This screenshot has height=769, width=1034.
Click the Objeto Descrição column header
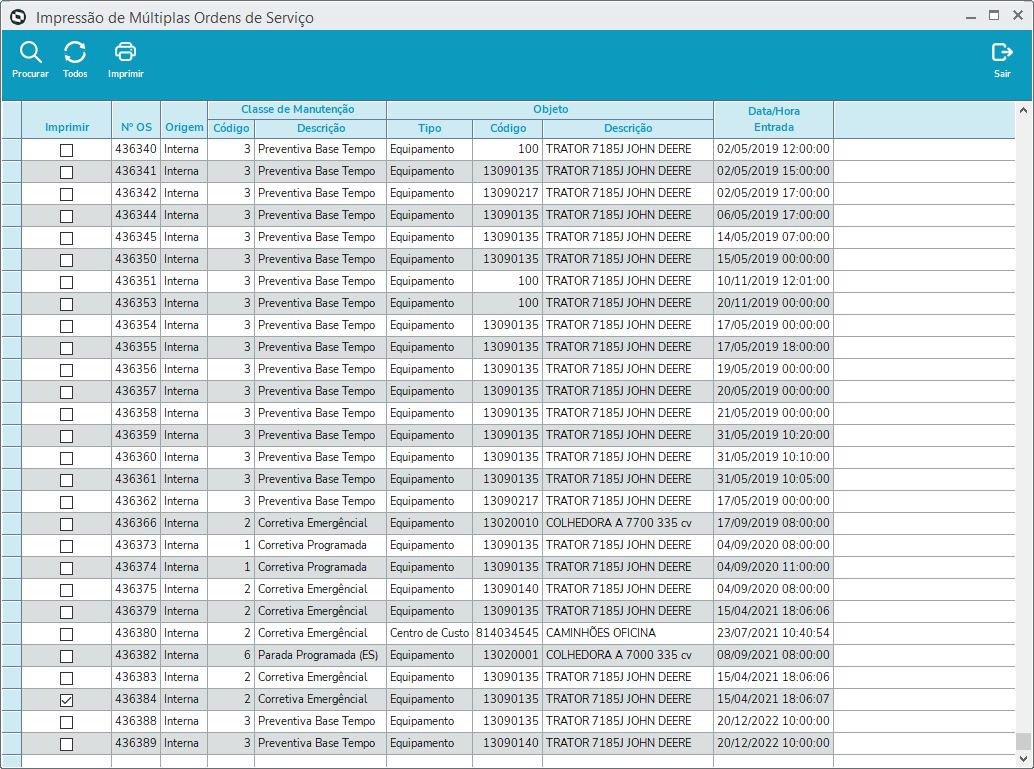628,129
